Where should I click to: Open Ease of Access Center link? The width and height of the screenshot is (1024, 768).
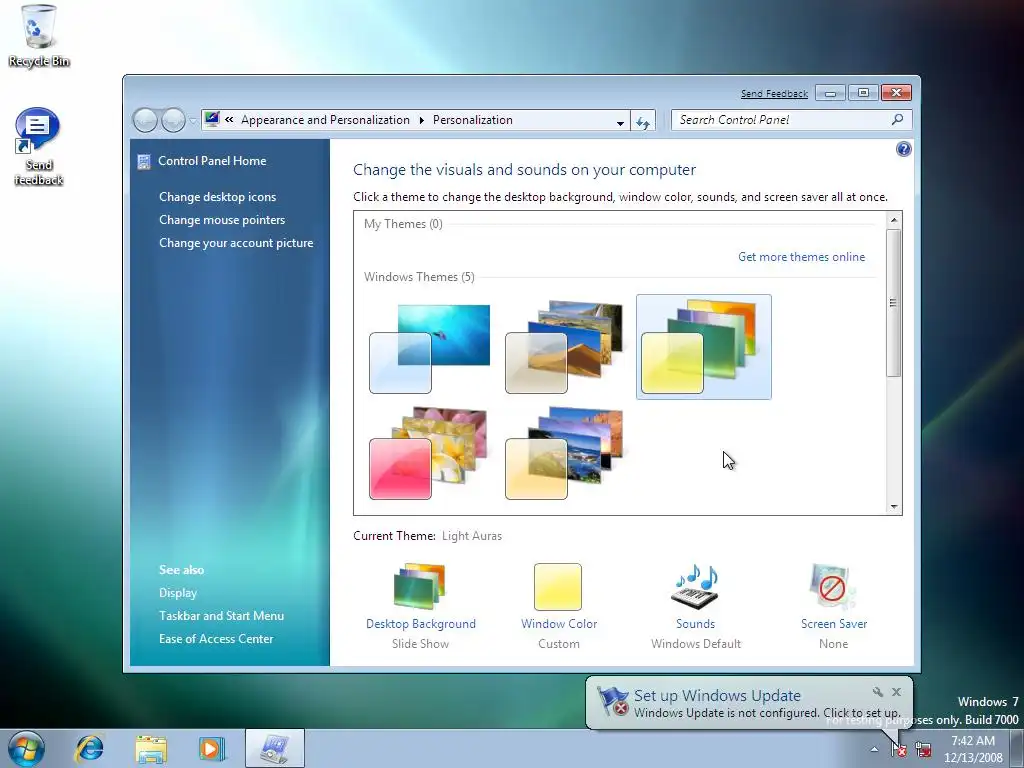click(x=216, y=639)
